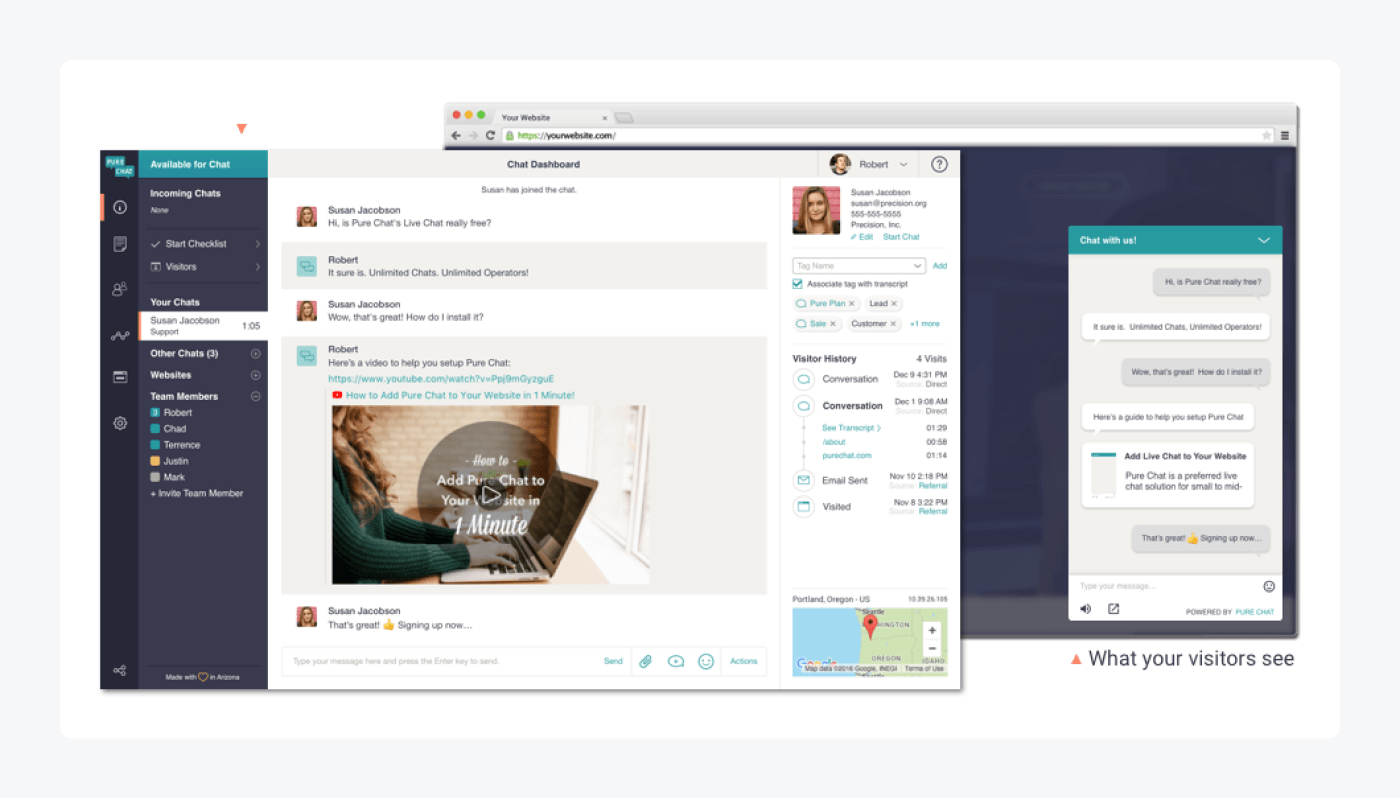Click the share icon at sidebar bottom
This screenshot has width=1400, height=798.
click(120, 670)
